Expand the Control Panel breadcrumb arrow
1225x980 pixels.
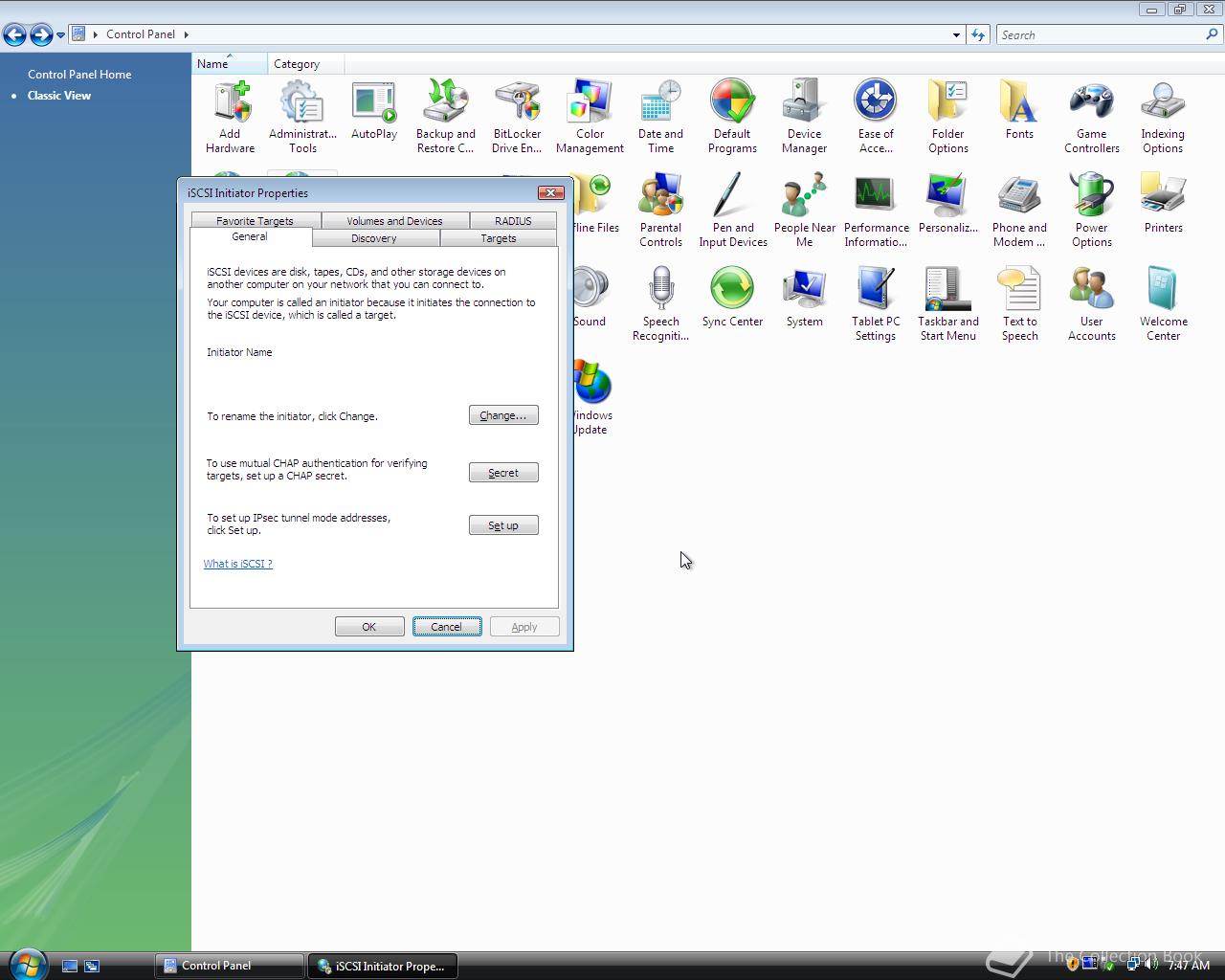click(x=187, y=34)
